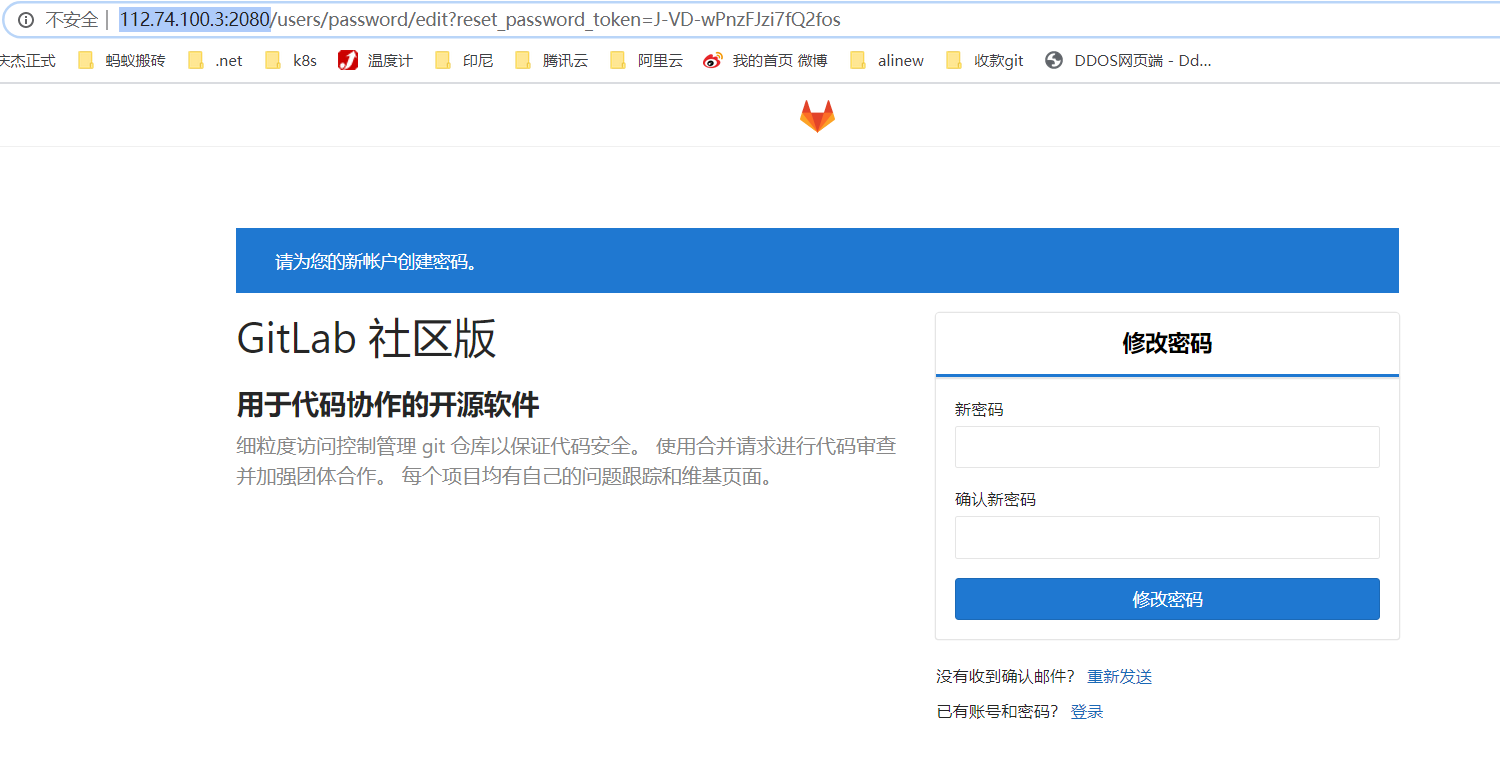Image resolution: width=1500 pixels, height=757 pixels.
Task: Open the 温度计 bookmark
Action: click(375, 61)
